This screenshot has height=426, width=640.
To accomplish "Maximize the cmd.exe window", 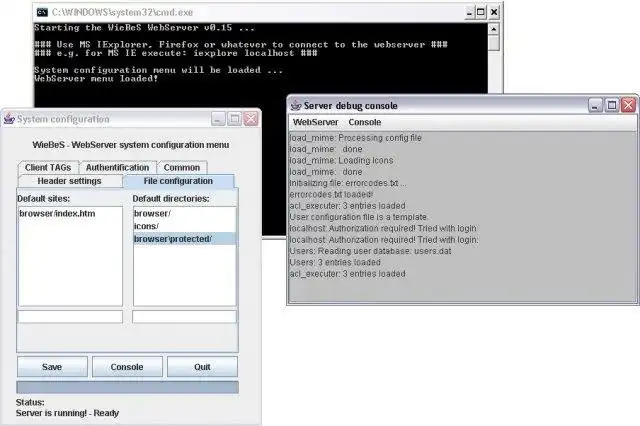I will pos(481,12).
